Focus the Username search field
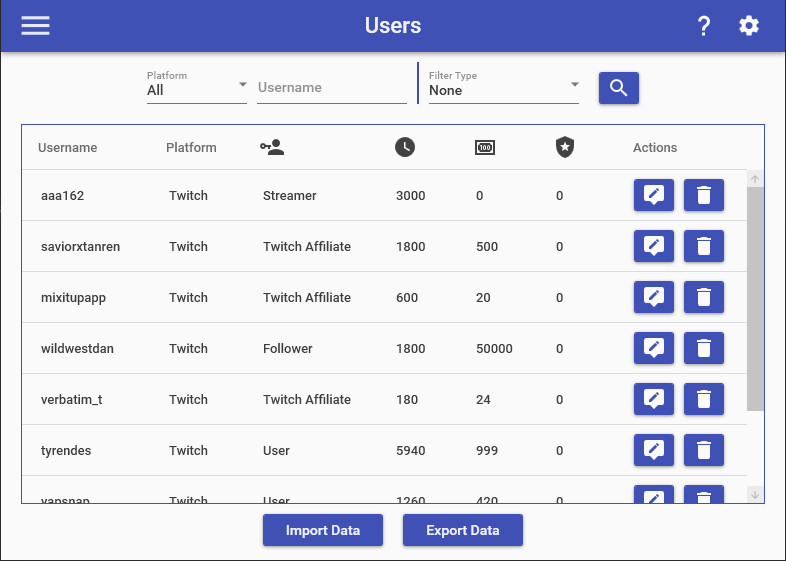The width and height of the screenshot is (786, 561). pyautogui.click(x=331, y=88)
